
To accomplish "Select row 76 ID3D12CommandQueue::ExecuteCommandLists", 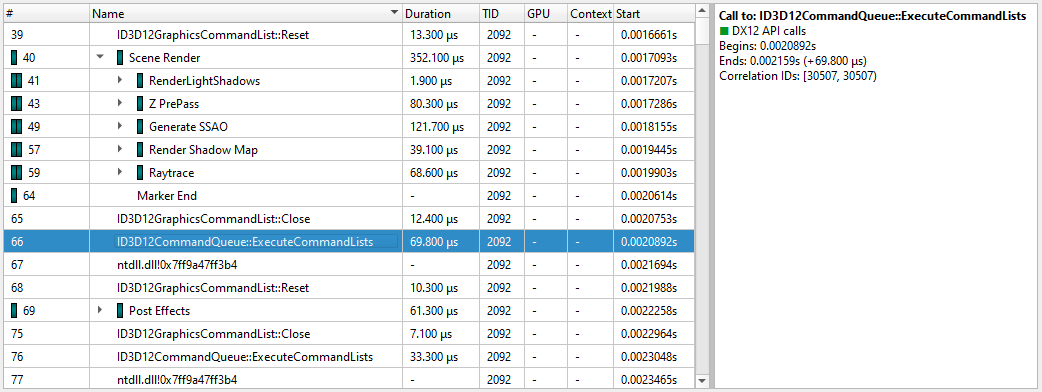I will tap(349, 357).
